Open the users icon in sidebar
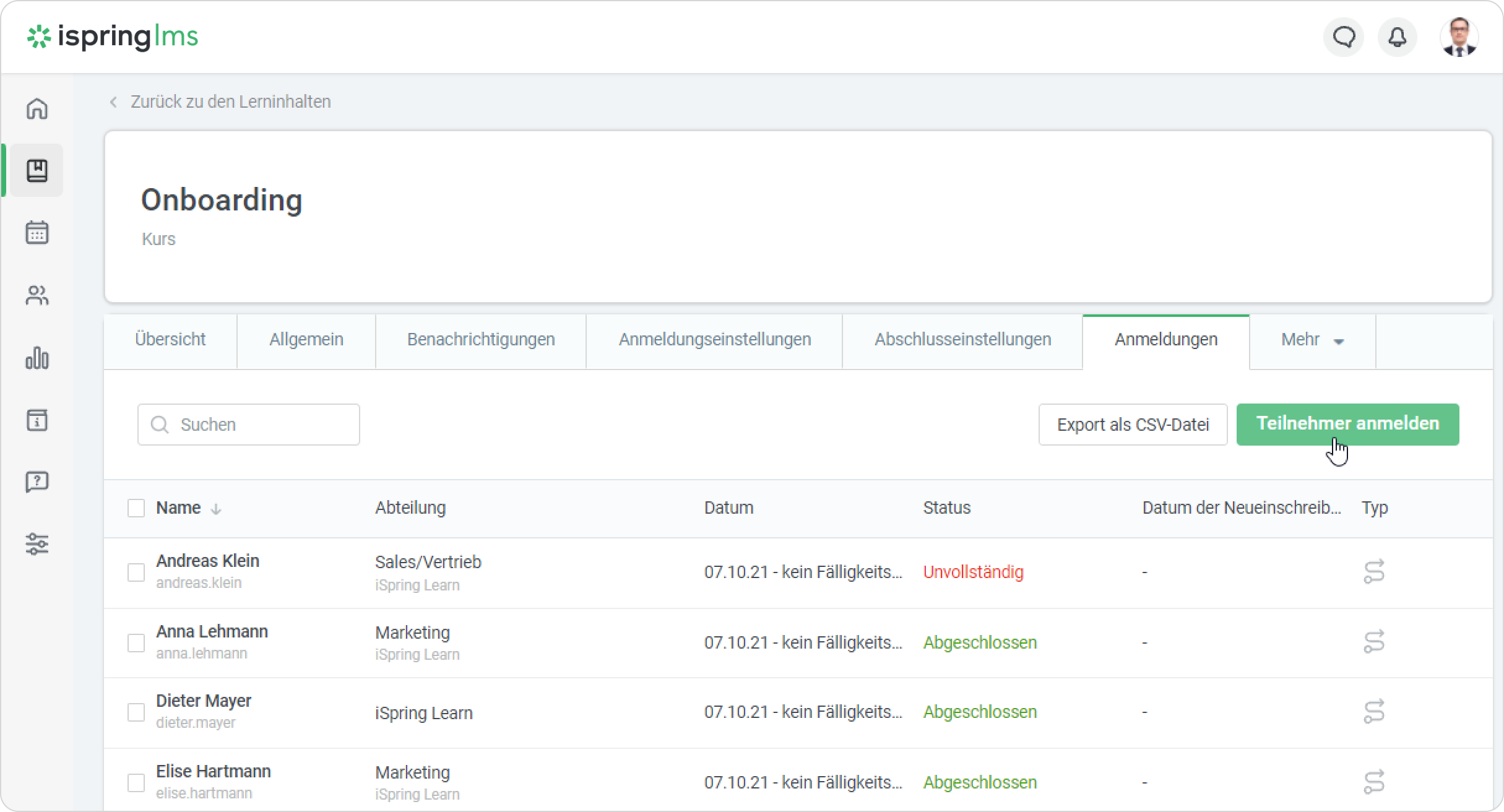 pyautogui.click(x=37, y=295)
